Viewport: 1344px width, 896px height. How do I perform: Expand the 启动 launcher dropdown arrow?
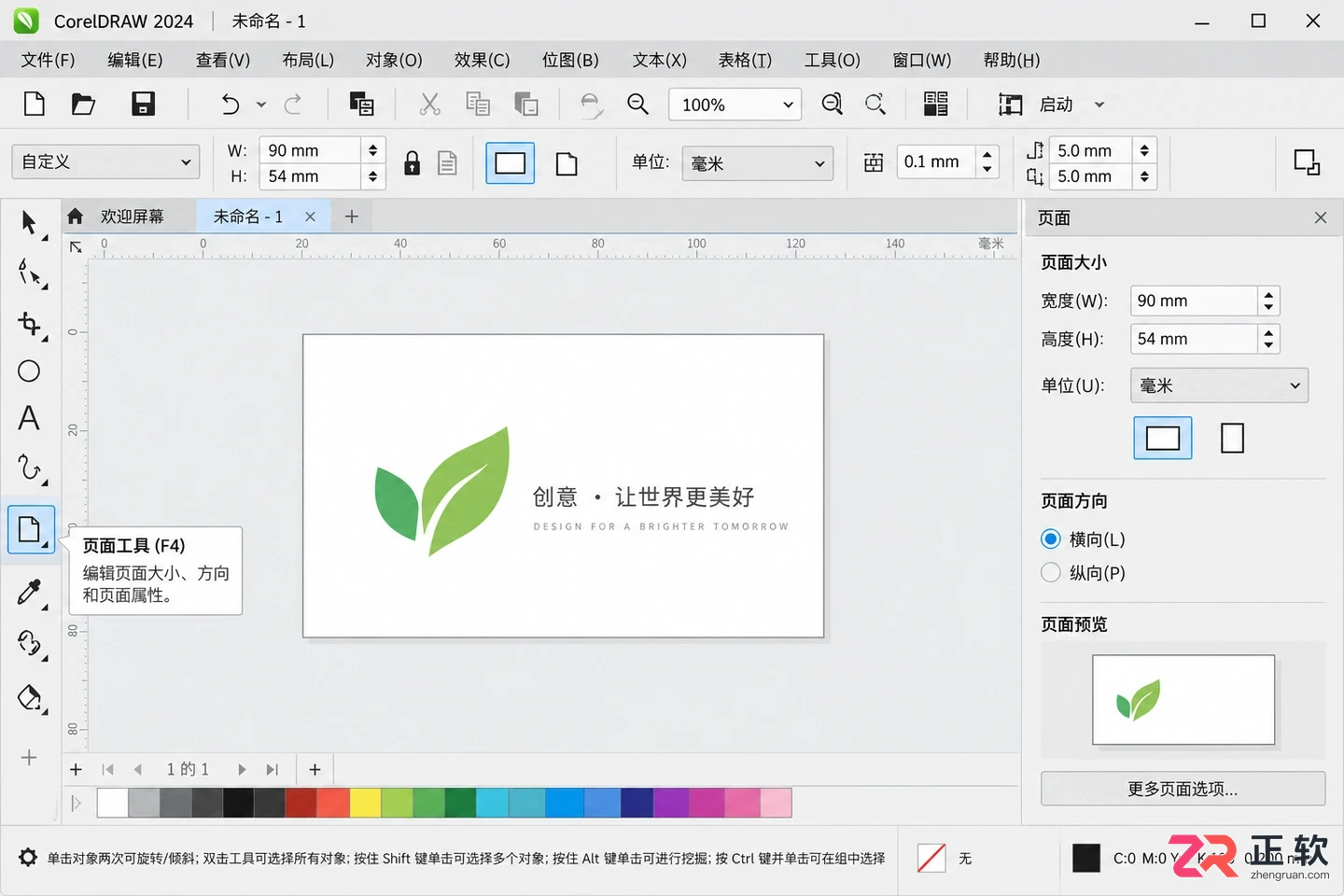point(1099,105)
